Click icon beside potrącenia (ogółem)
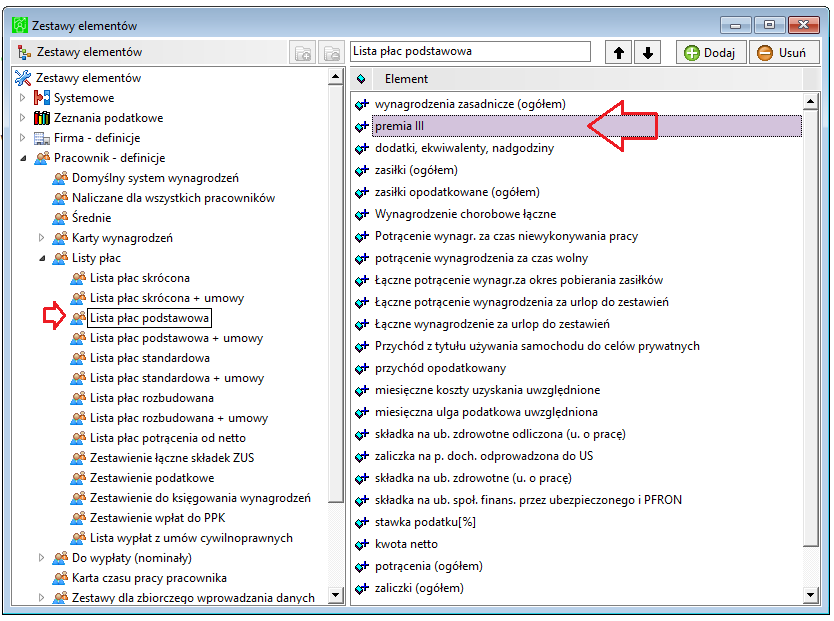 click(x=362, y=566)
